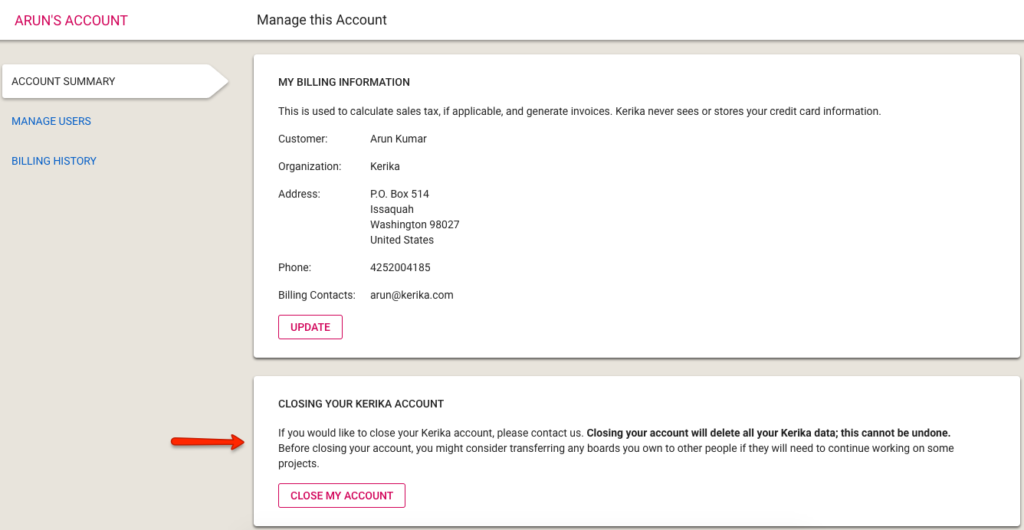Click the Phone: field label
The width and height of the screenshot is (1024, 530).
coord(295,268)
